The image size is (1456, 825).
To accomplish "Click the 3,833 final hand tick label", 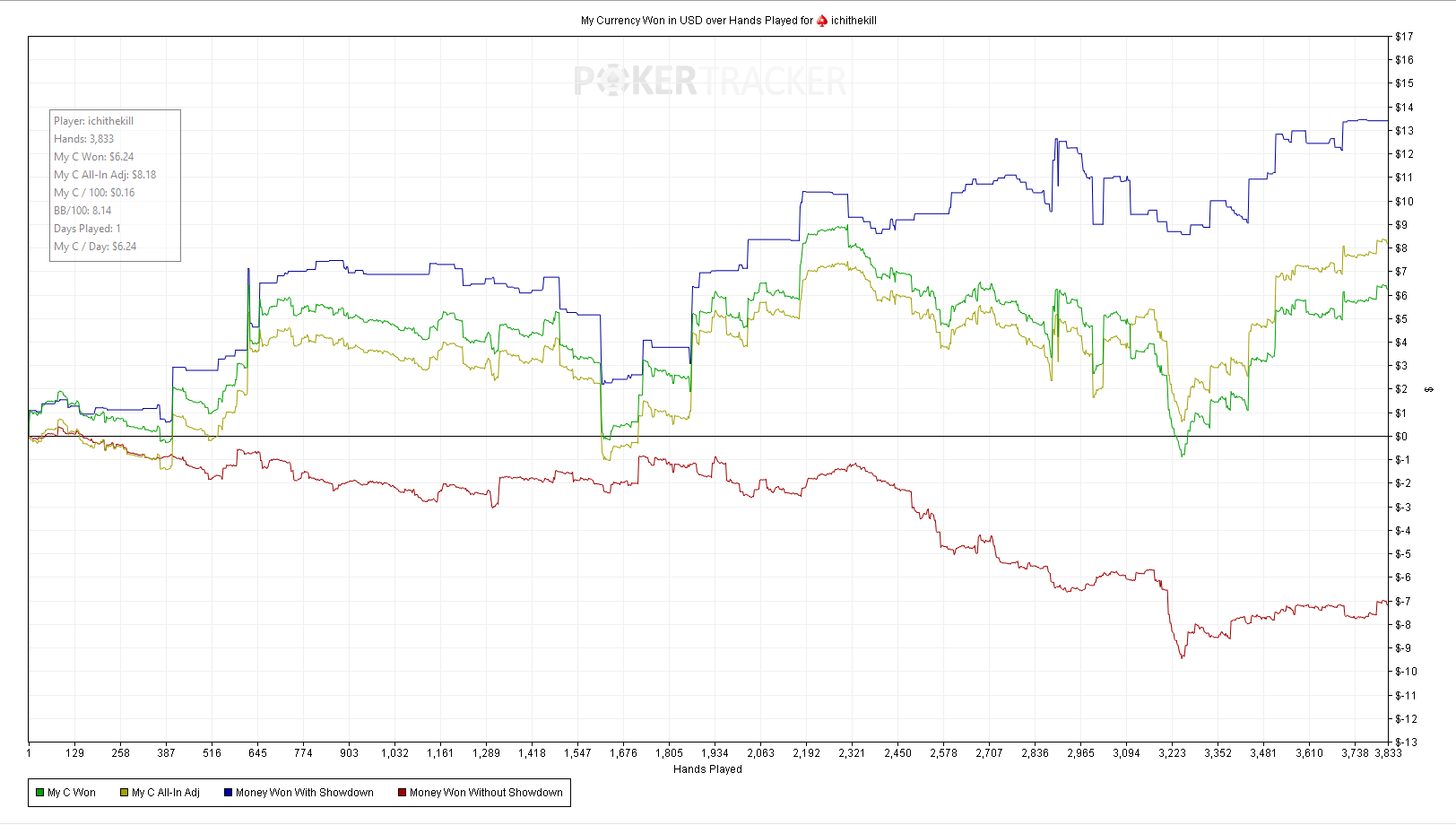I will (1388, 753).
